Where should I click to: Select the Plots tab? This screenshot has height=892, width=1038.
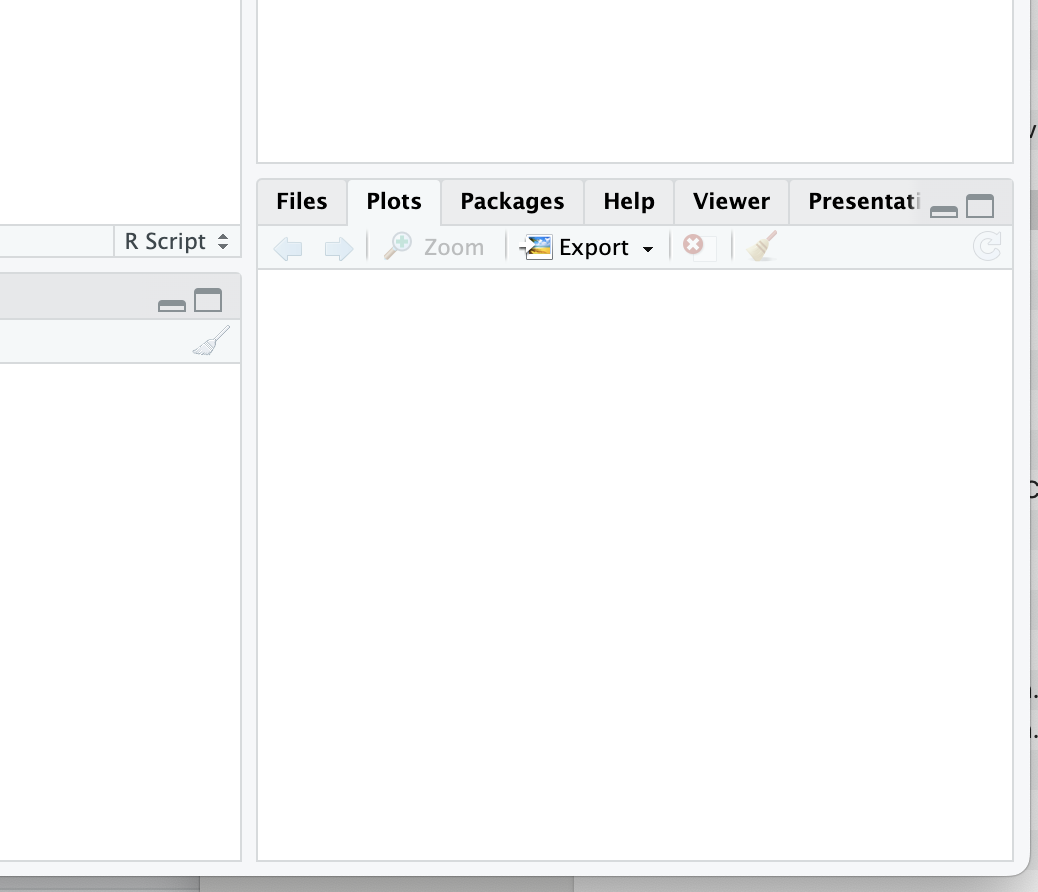click(x=394, y=202)
